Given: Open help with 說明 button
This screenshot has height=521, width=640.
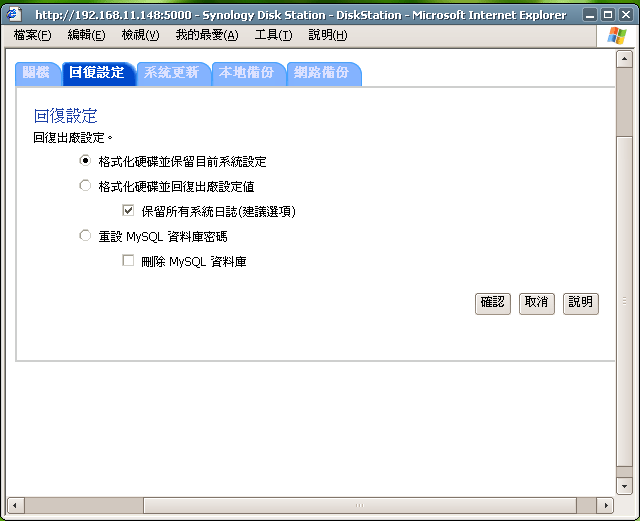Looking at the screenshot, I should tap(581, 303).
